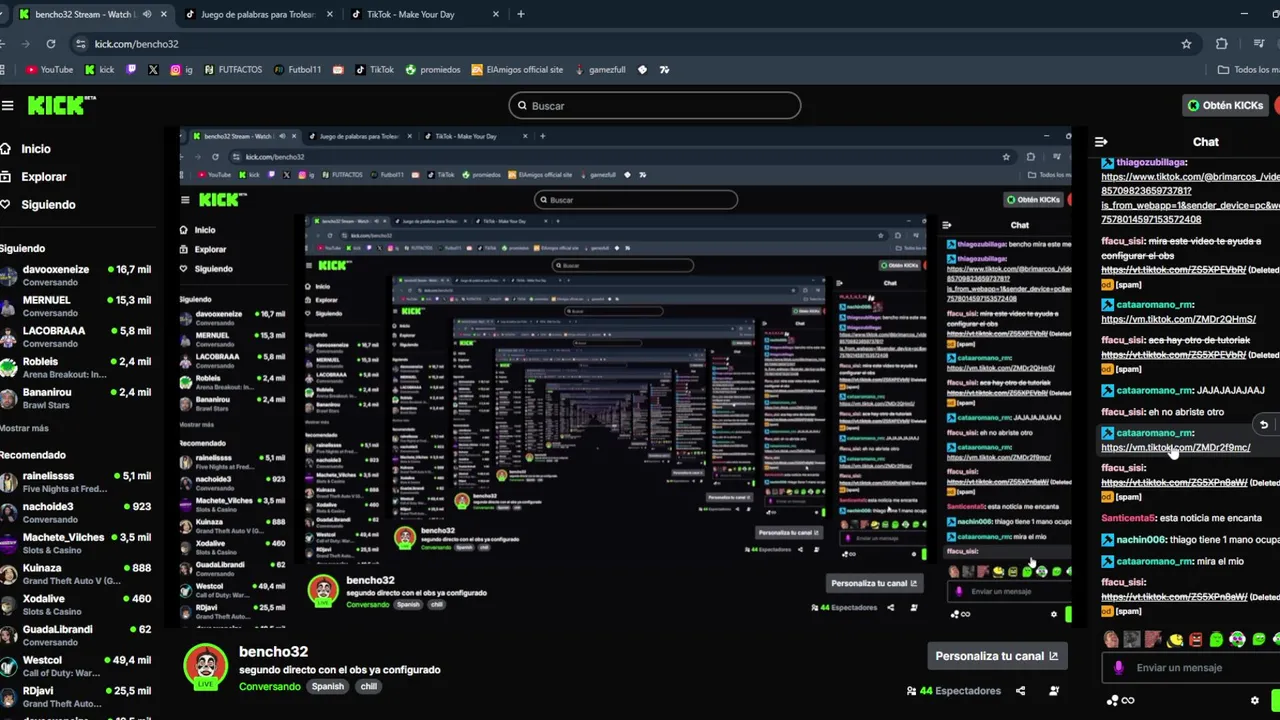Open the ig Instagram bookmark
The image size is (1280, 720).
point(181,70)
